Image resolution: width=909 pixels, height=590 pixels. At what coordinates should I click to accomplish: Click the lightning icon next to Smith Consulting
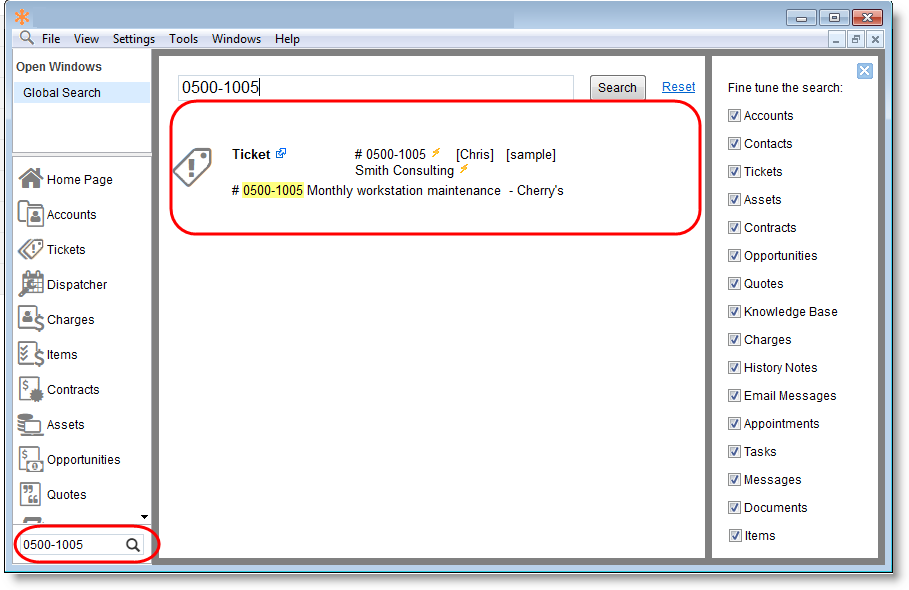coord(464,169)
